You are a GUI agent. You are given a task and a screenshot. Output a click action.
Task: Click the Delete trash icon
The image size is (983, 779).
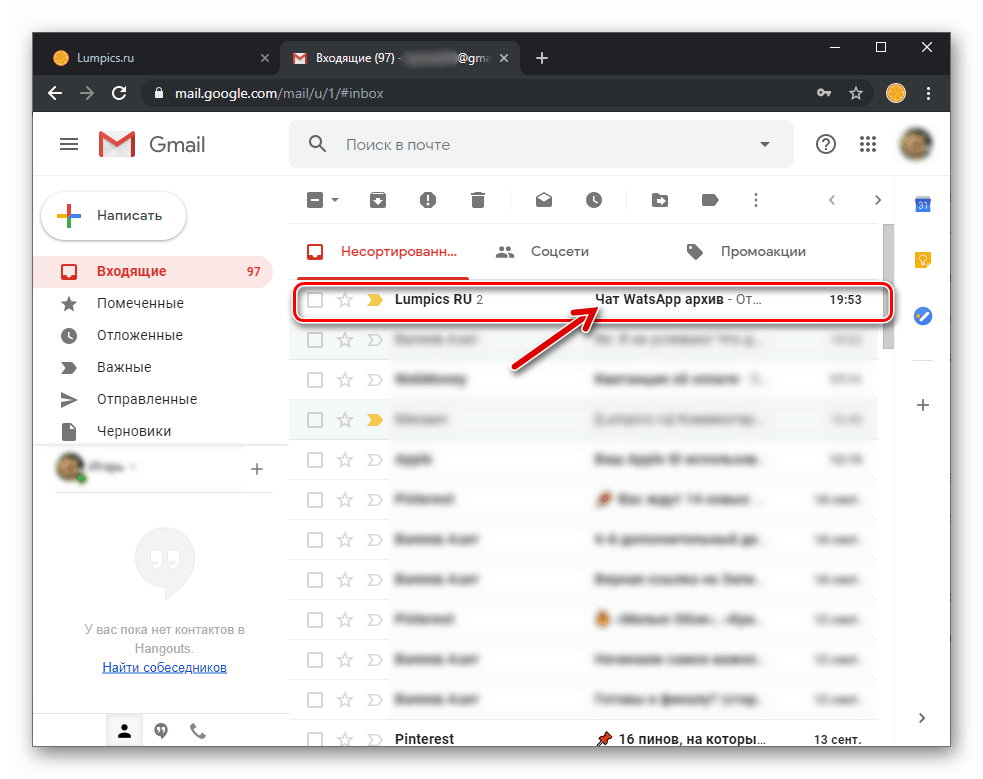tap(478, 200)
